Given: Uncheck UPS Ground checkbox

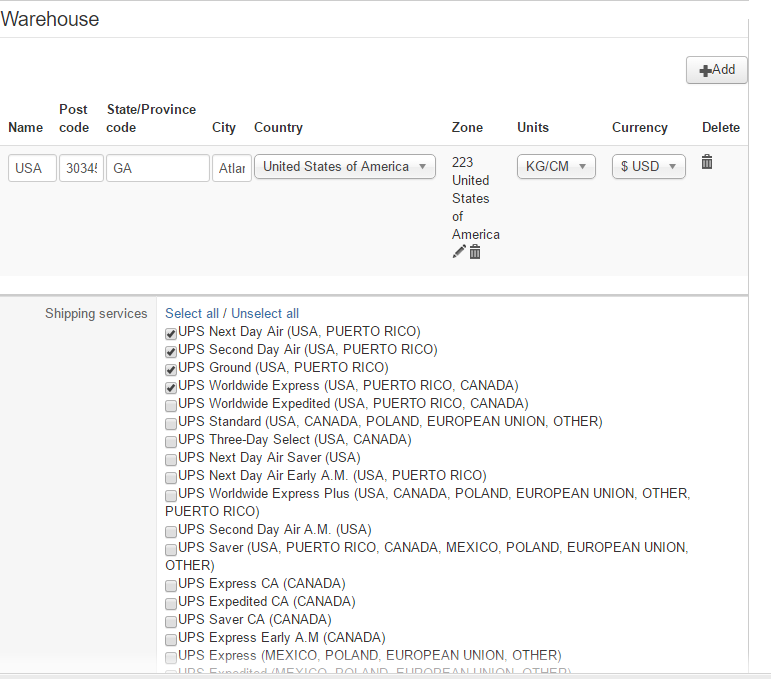Looking at the screenshot, I should (x=171, y=369).
